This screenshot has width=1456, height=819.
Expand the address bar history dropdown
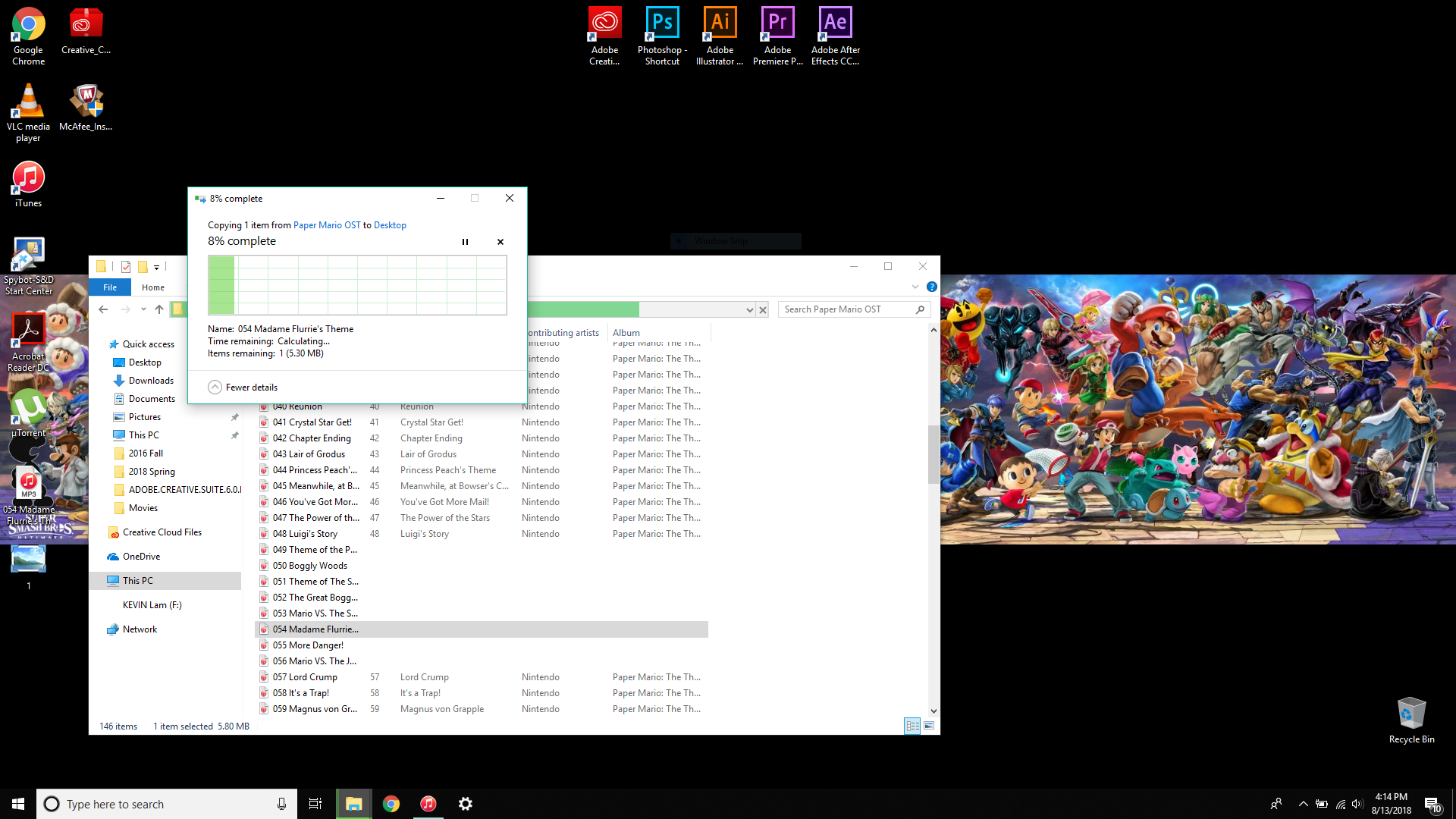749,309
